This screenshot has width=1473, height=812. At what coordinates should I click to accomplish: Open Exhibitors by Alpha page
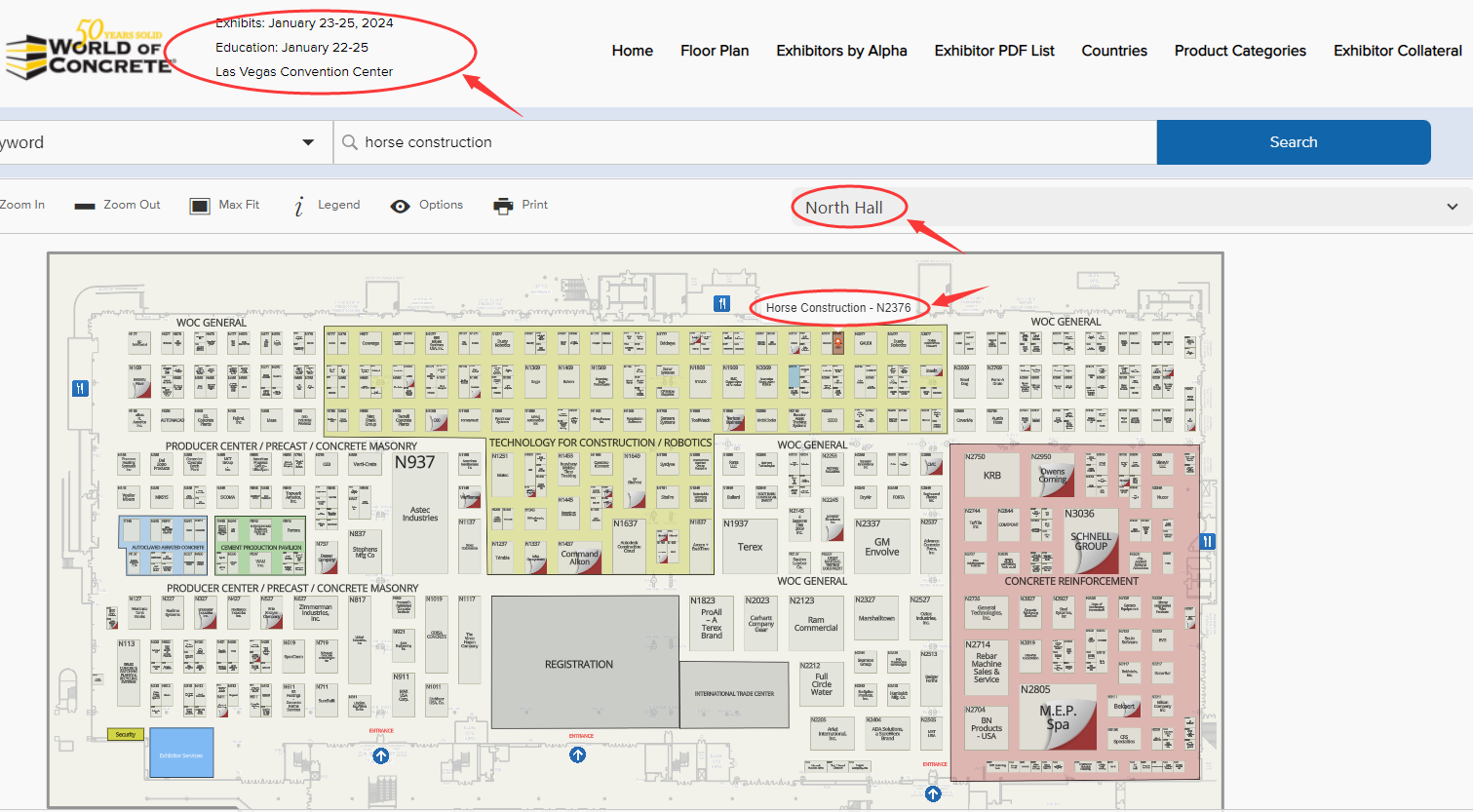coord(841,51)
